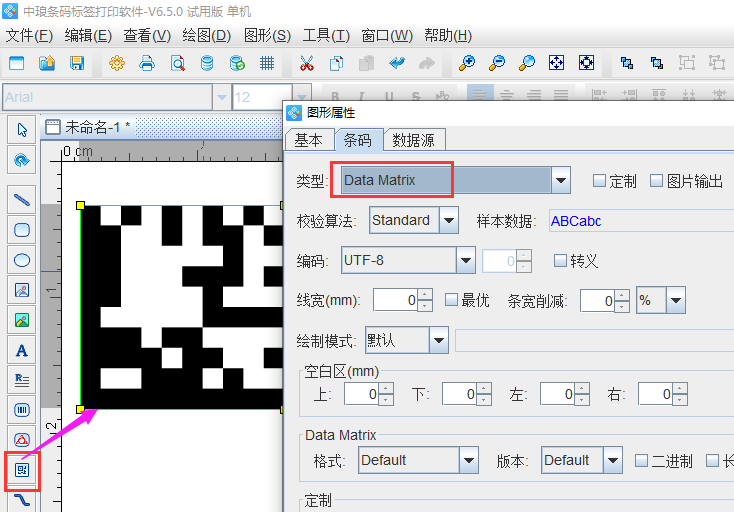Enable the 定制 checkbox
The image size is (734, 512).
point(599,181)
